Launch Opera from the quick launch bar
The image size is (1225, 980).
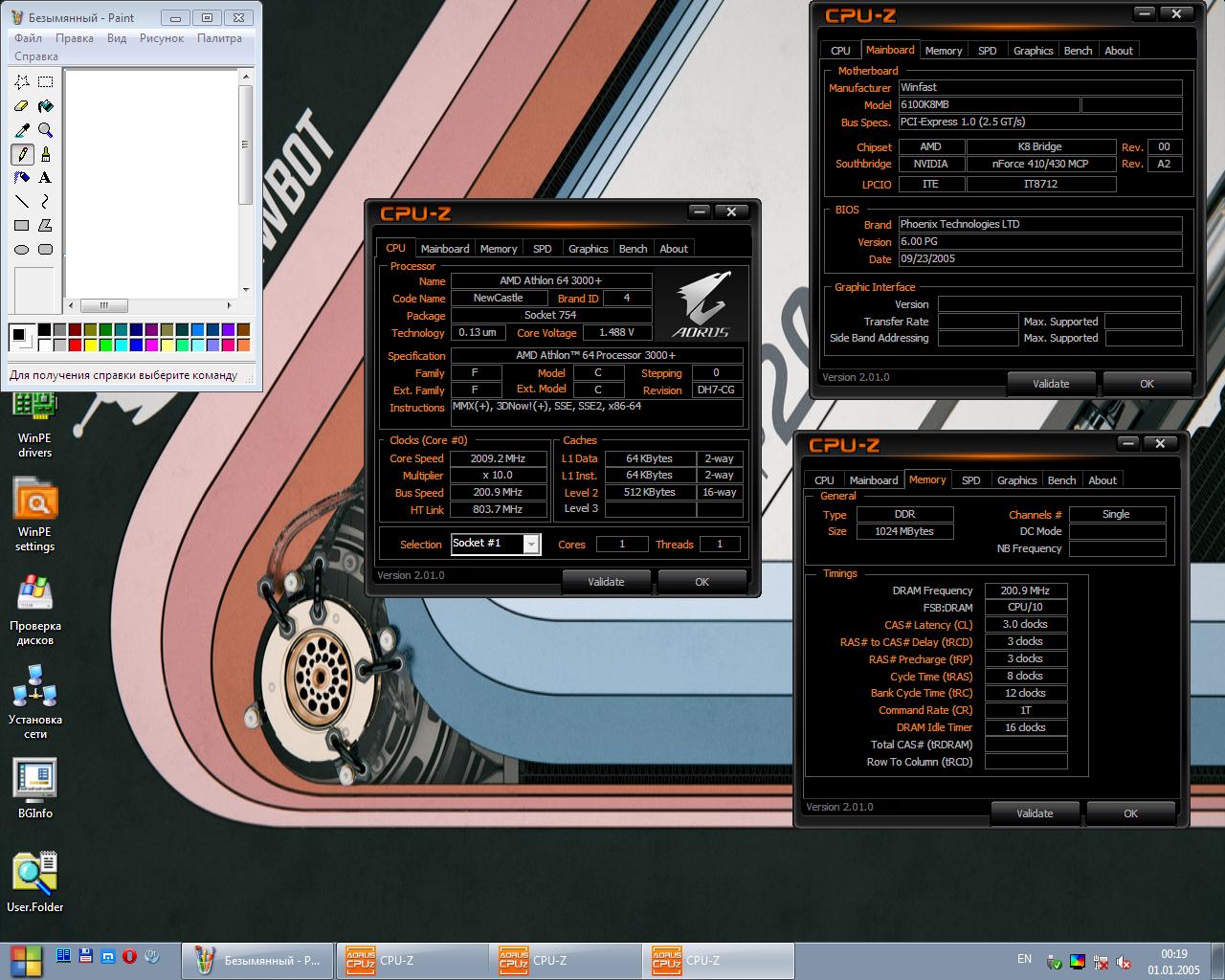click(x=129, y=955)
